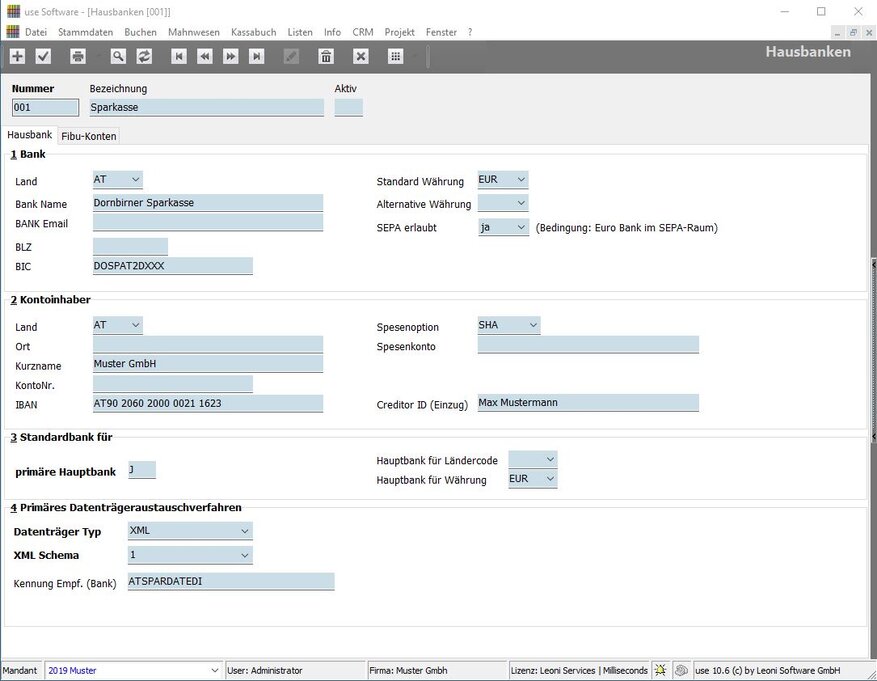Screen dimensions: 877x681
Task: Click the primäre Hauptbank flag field
Action: pyautogui.click(x=142, y=470)
